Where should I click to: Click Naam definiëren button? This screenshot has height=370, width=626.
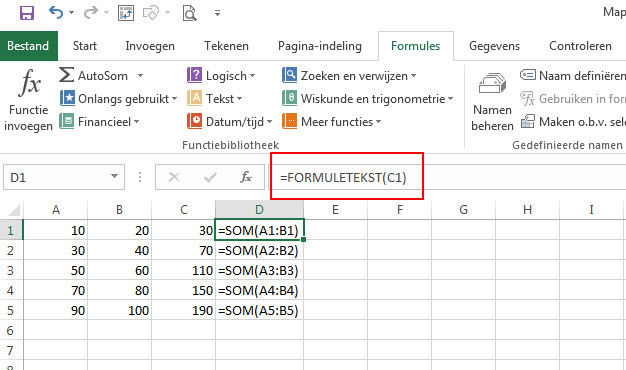click(573, 75)
